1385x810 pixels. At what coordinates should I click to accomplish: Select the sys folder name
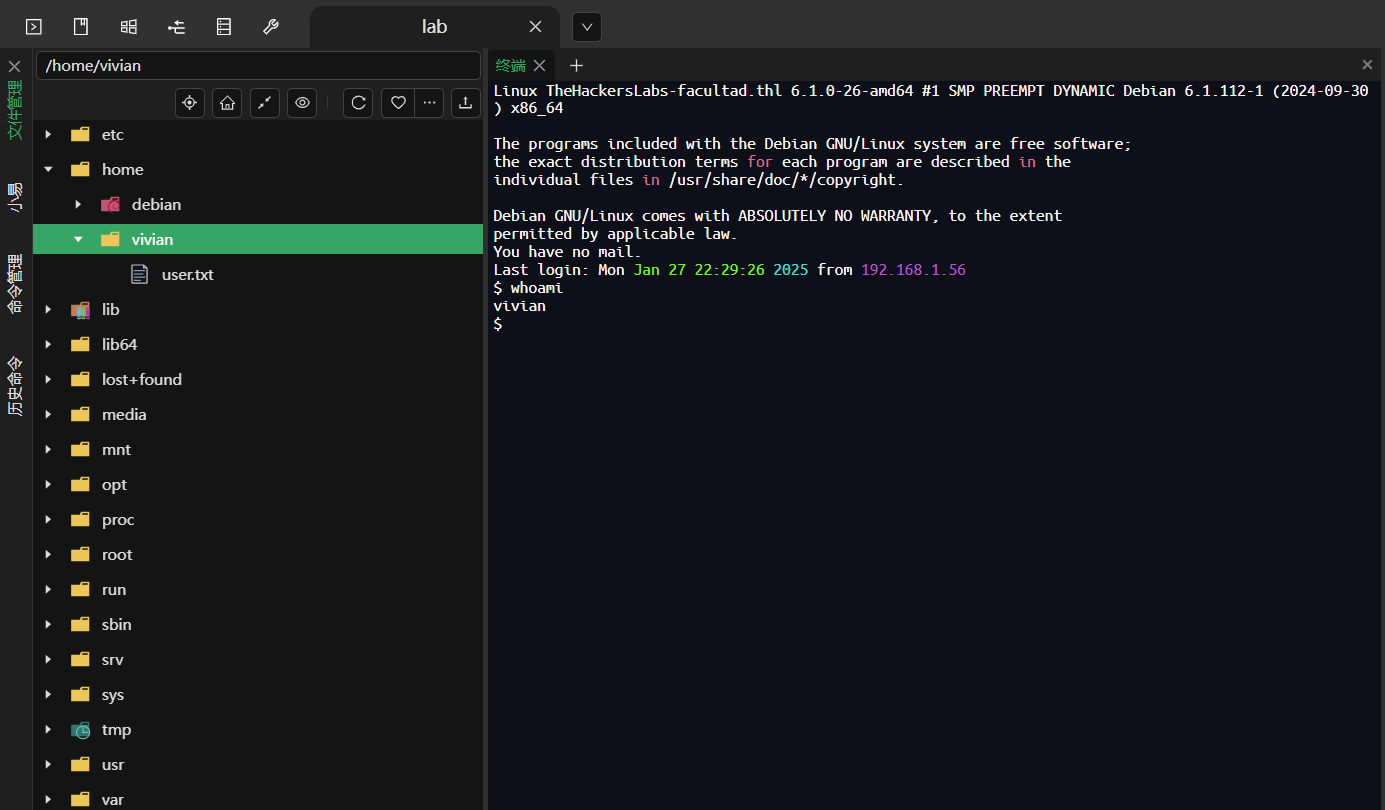[x=113, y=695]
